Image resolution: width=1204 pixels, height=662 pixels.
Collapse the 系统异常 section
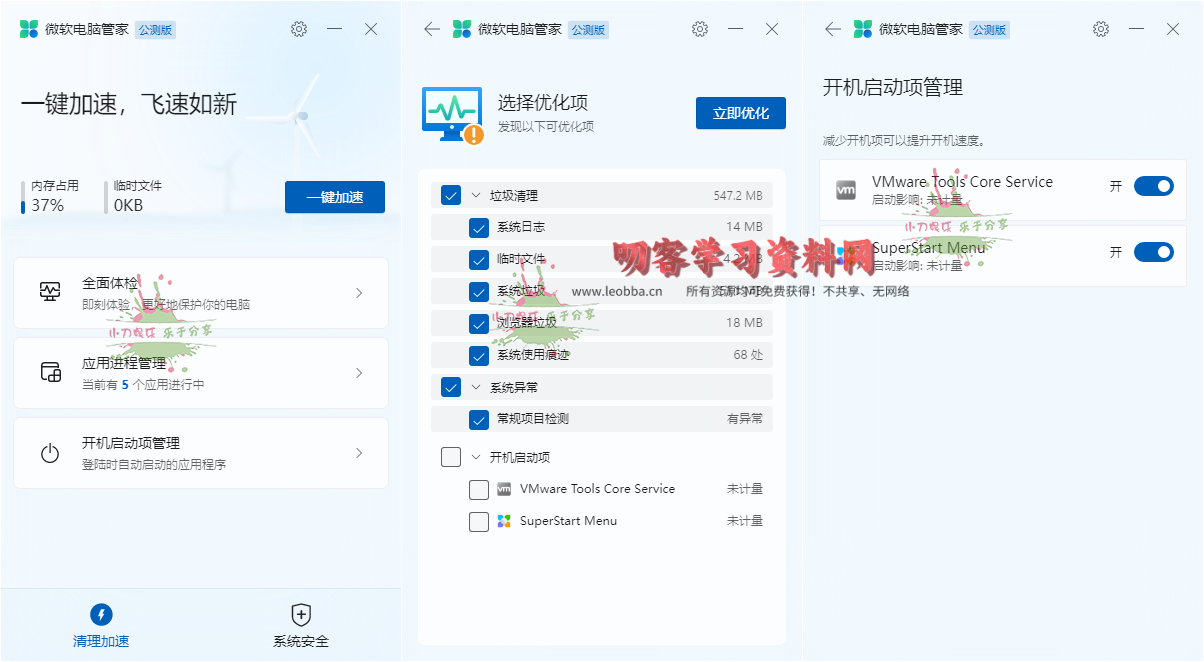475,387
